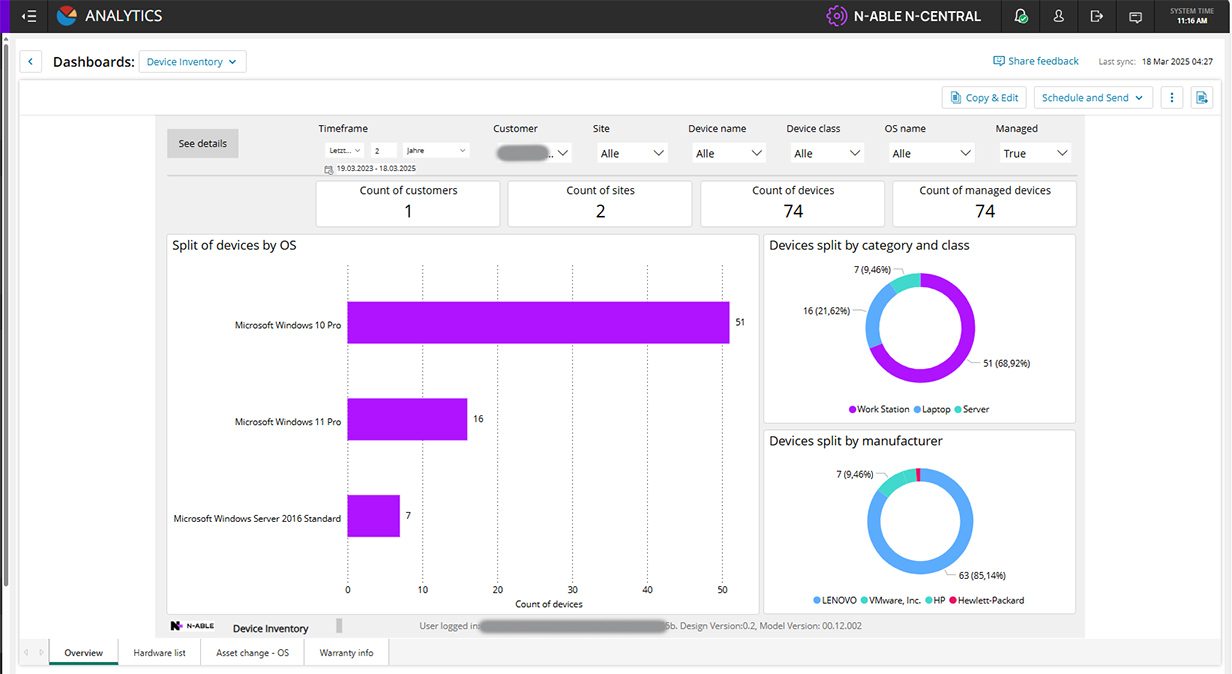This screenshot has height=674, width=1232.
Task: Open the notifications bell icon
Action: pyautogui.click(x=1020, y=16)
